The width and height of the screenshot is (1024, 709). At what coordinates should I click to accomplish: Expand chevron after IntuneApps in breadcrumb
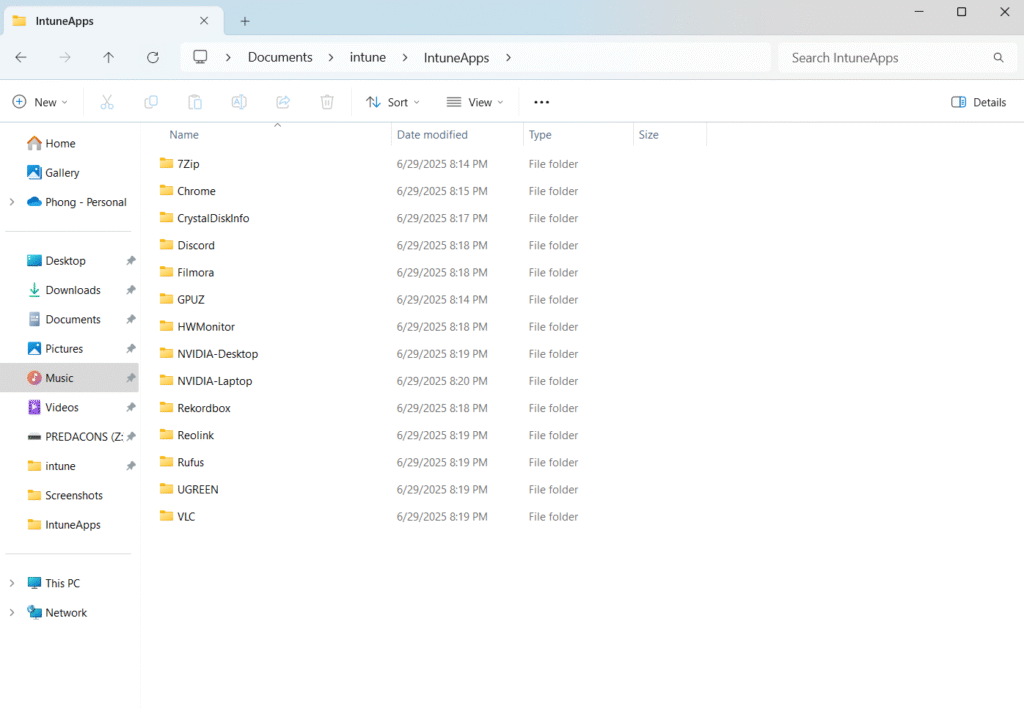[508, 57]
